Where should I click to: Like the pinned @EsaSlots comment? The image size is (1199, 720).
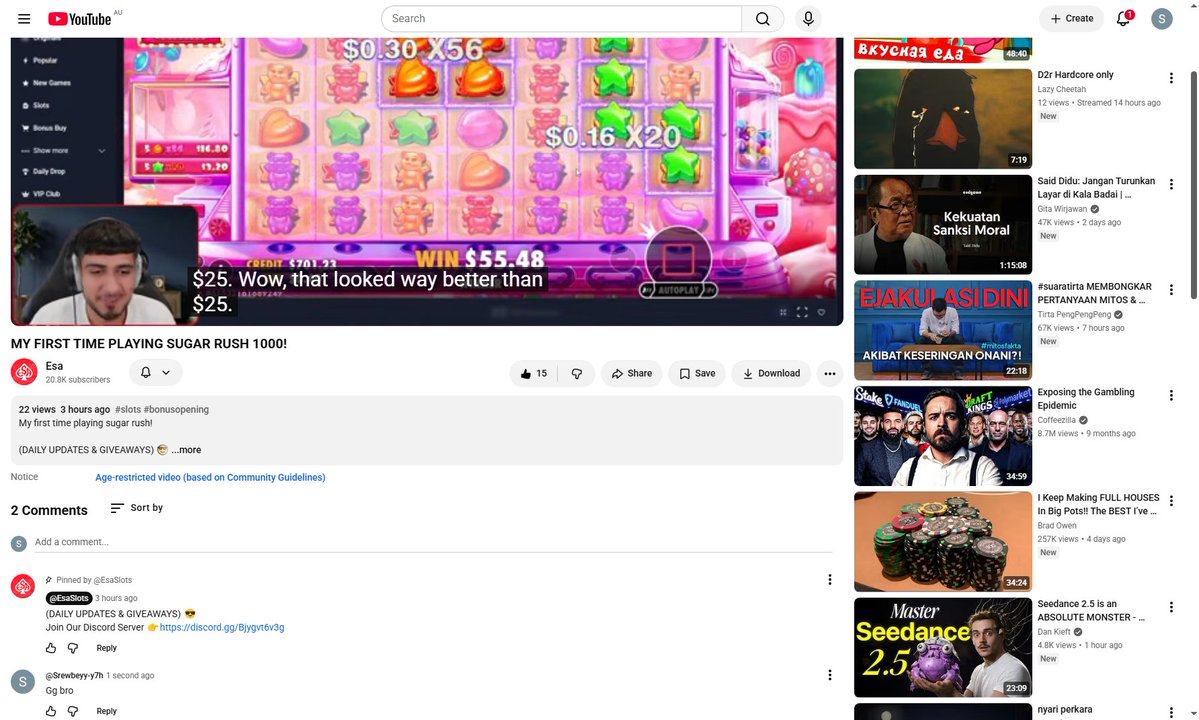pyautogui.click(x=51, y=648)
